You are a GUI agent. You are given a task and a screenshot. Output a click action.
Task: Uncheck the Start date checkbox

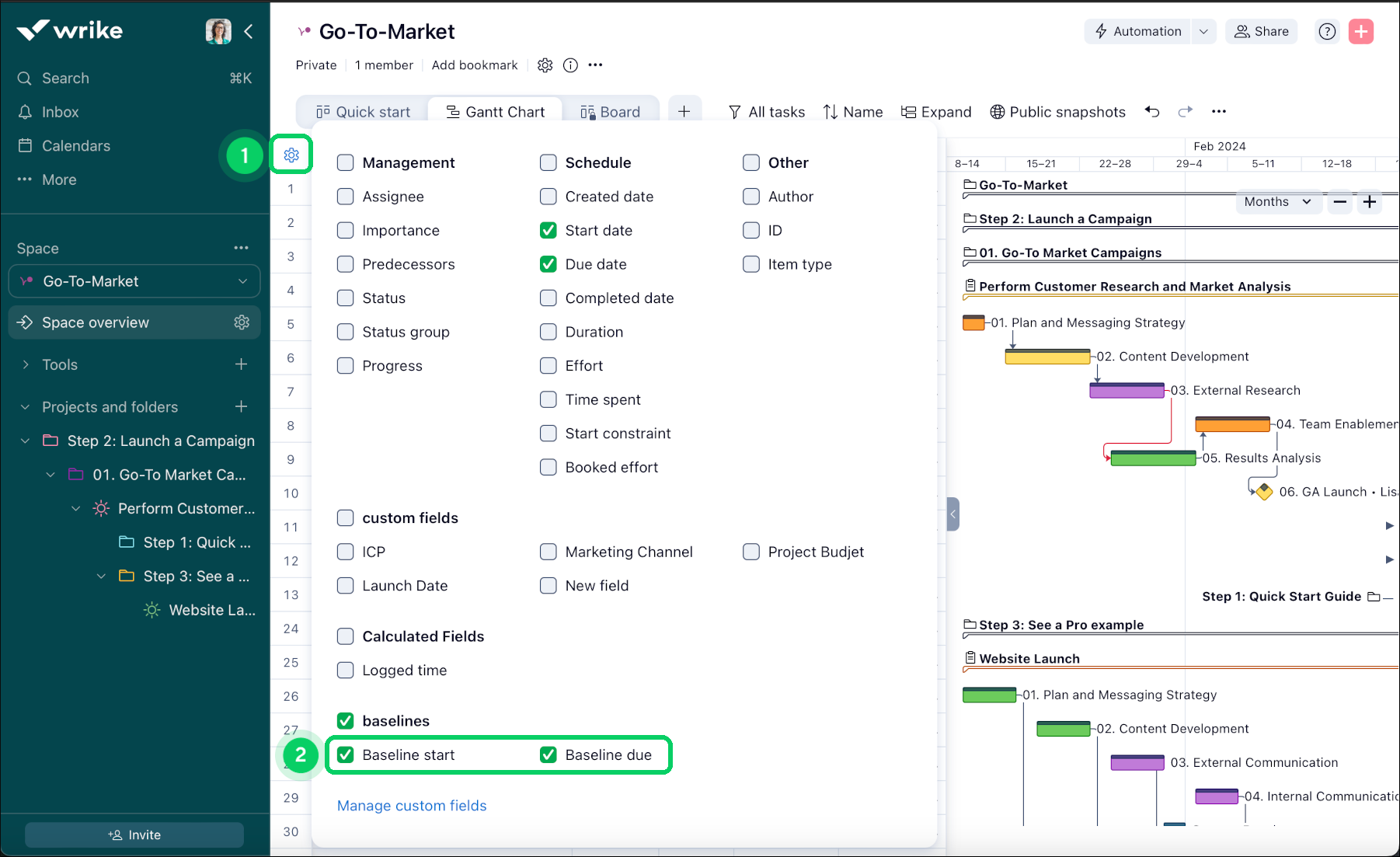(x=549, y=231)
